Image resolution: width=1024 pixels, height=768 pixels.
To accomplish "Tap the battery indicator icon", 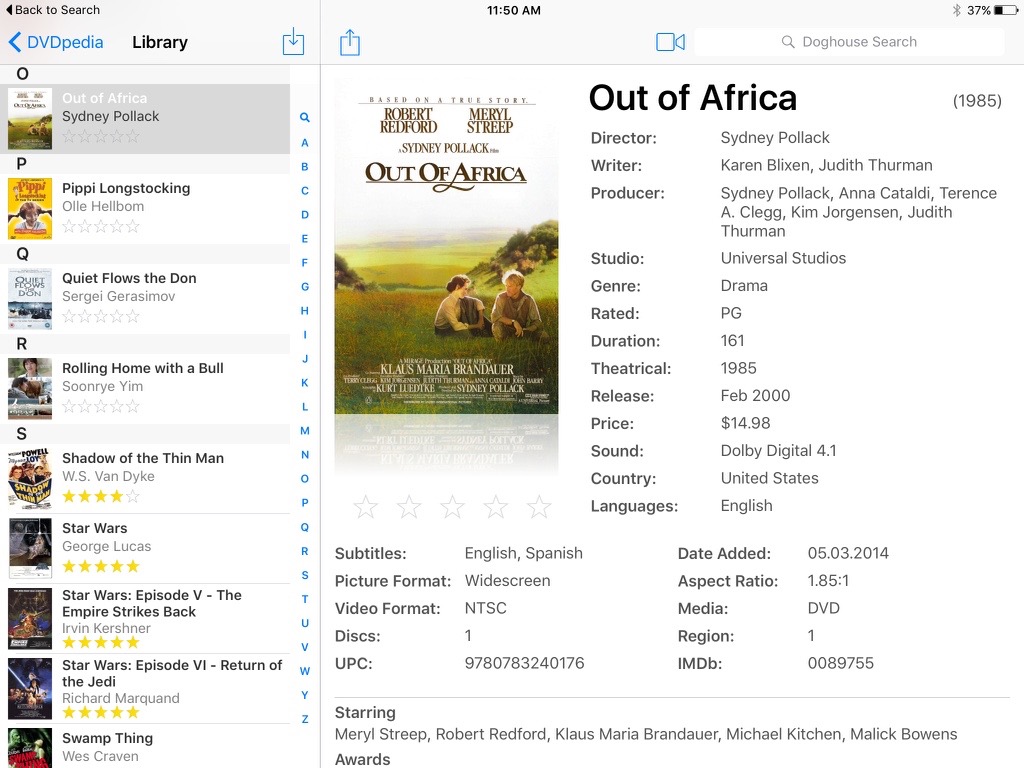I will 1006,10.
